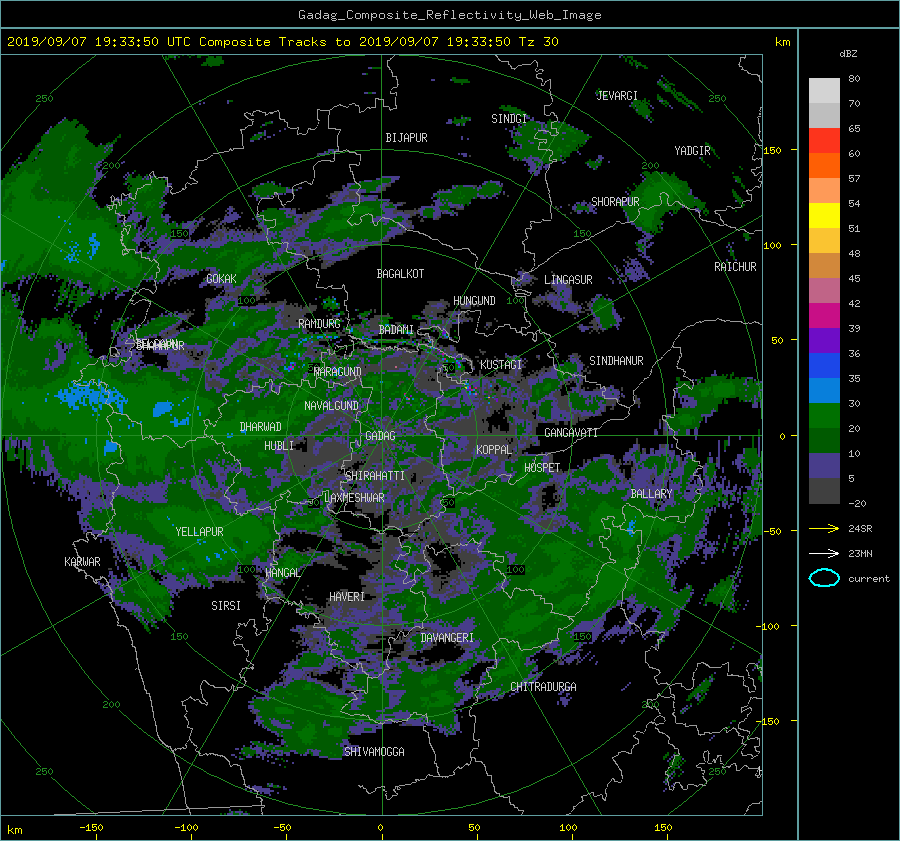Click the SINDGI city label
Screen dimensions: 900x841
pos(509,119)
